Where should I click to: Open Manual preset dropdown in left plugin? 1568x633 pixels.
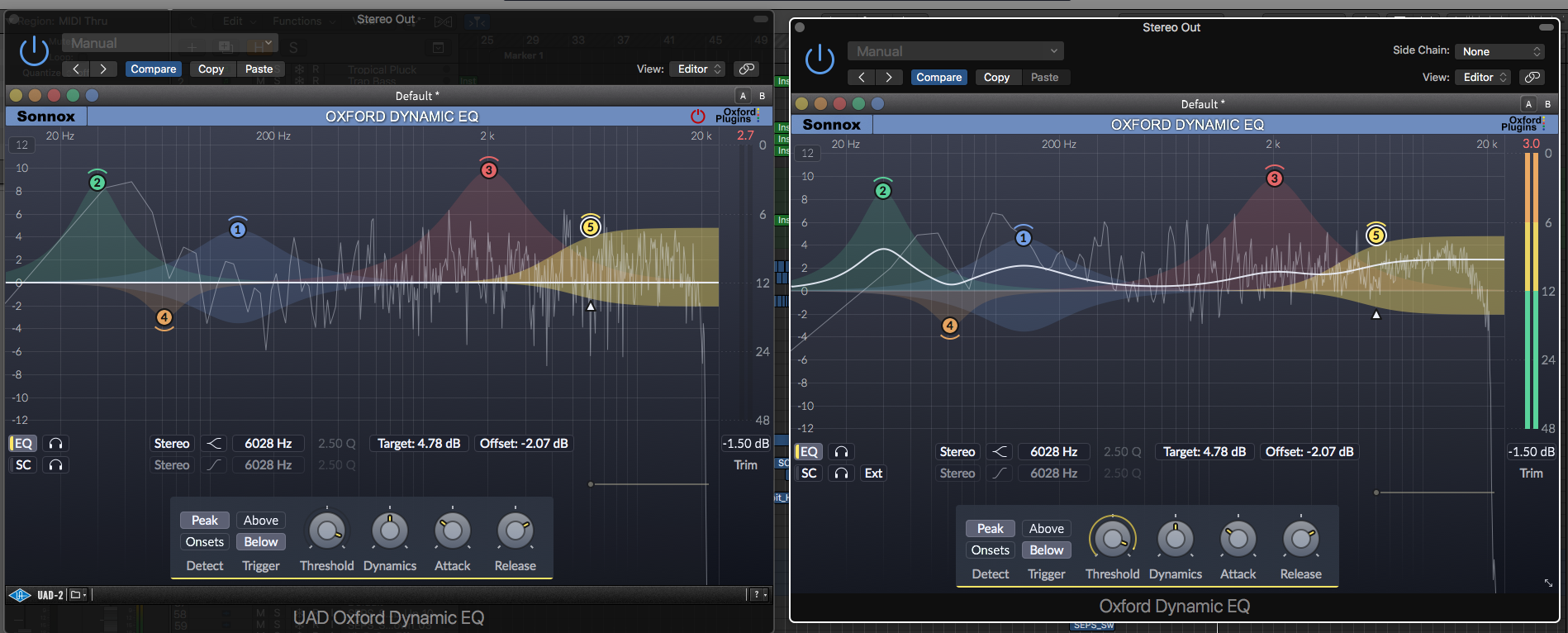(170, 43)
